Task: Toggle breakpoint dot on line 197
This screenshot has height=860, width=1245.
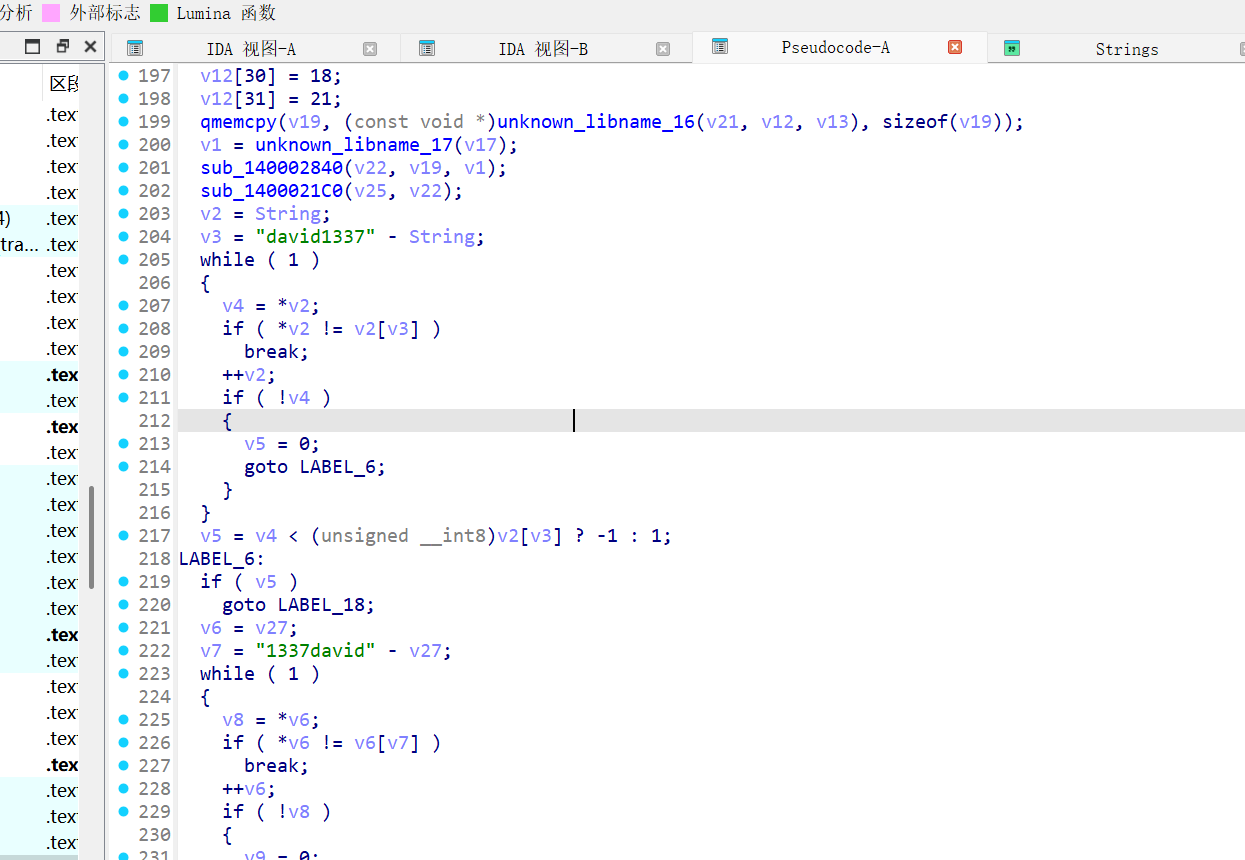Action: click(x=124, y=75)
